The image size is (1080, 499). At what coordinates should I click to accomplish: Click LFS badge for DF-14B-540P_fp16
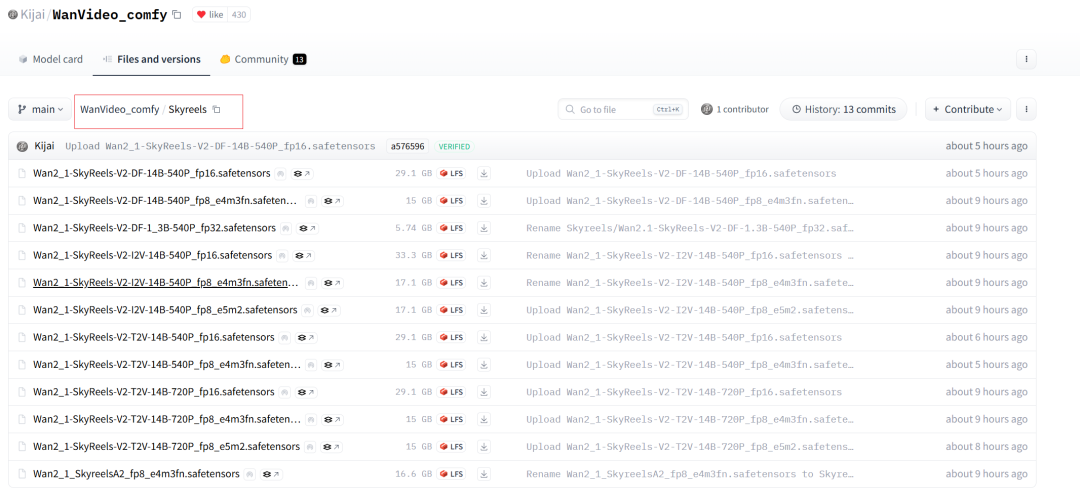451,174
